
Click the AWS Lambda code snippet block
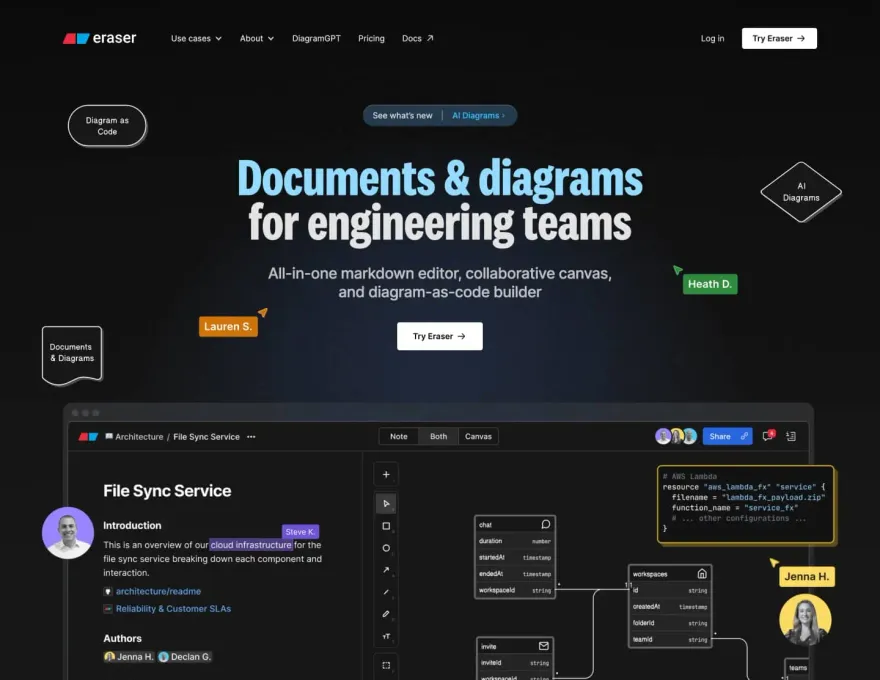tap(745, 504)
